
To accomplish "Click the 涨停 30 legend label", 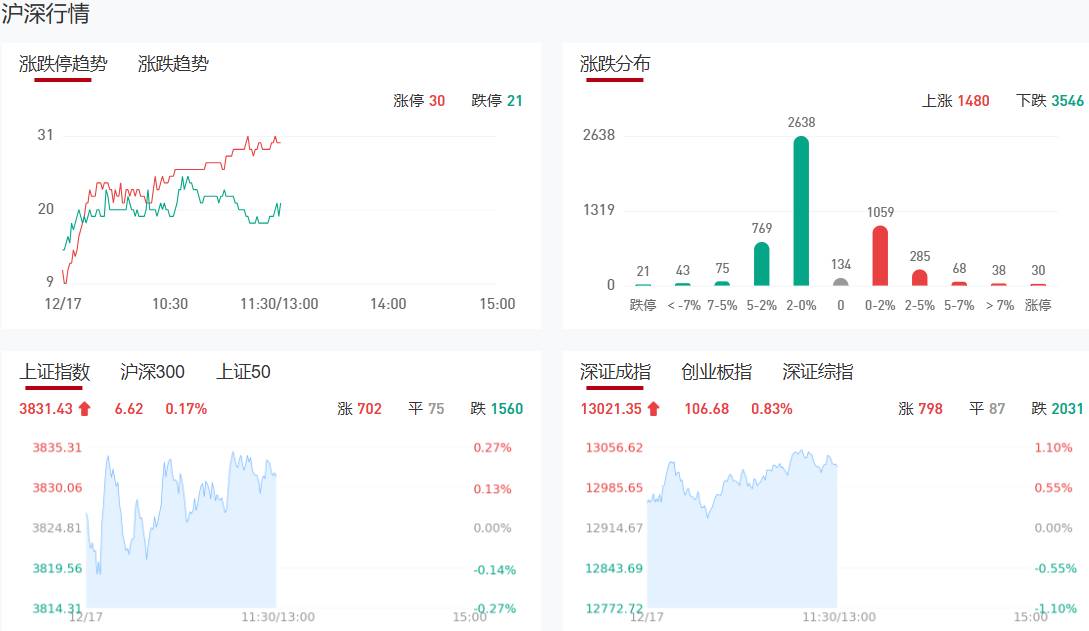I will 419,101.
